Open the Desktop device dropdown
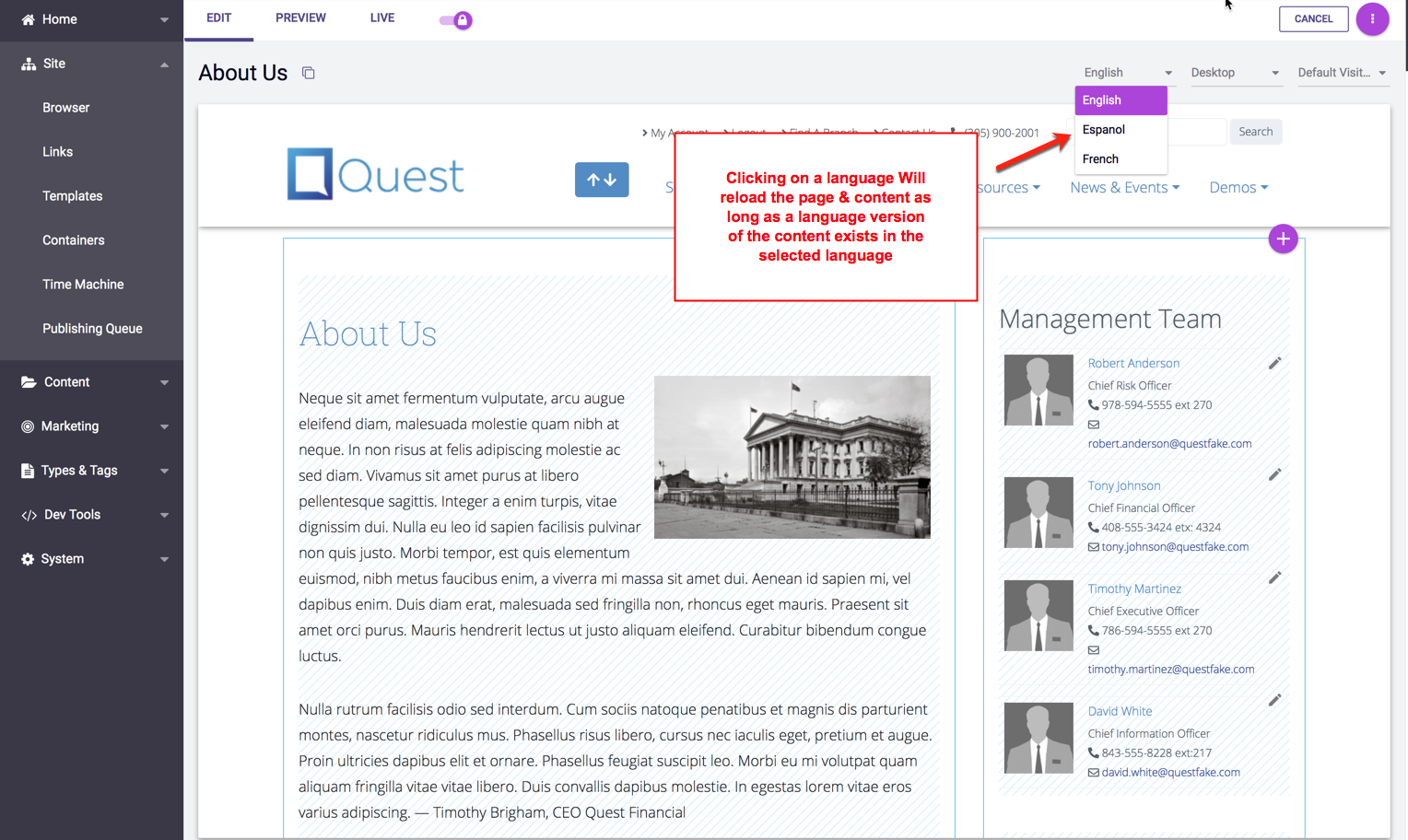Screen dimensions: 1408x840 point(1234,73)
